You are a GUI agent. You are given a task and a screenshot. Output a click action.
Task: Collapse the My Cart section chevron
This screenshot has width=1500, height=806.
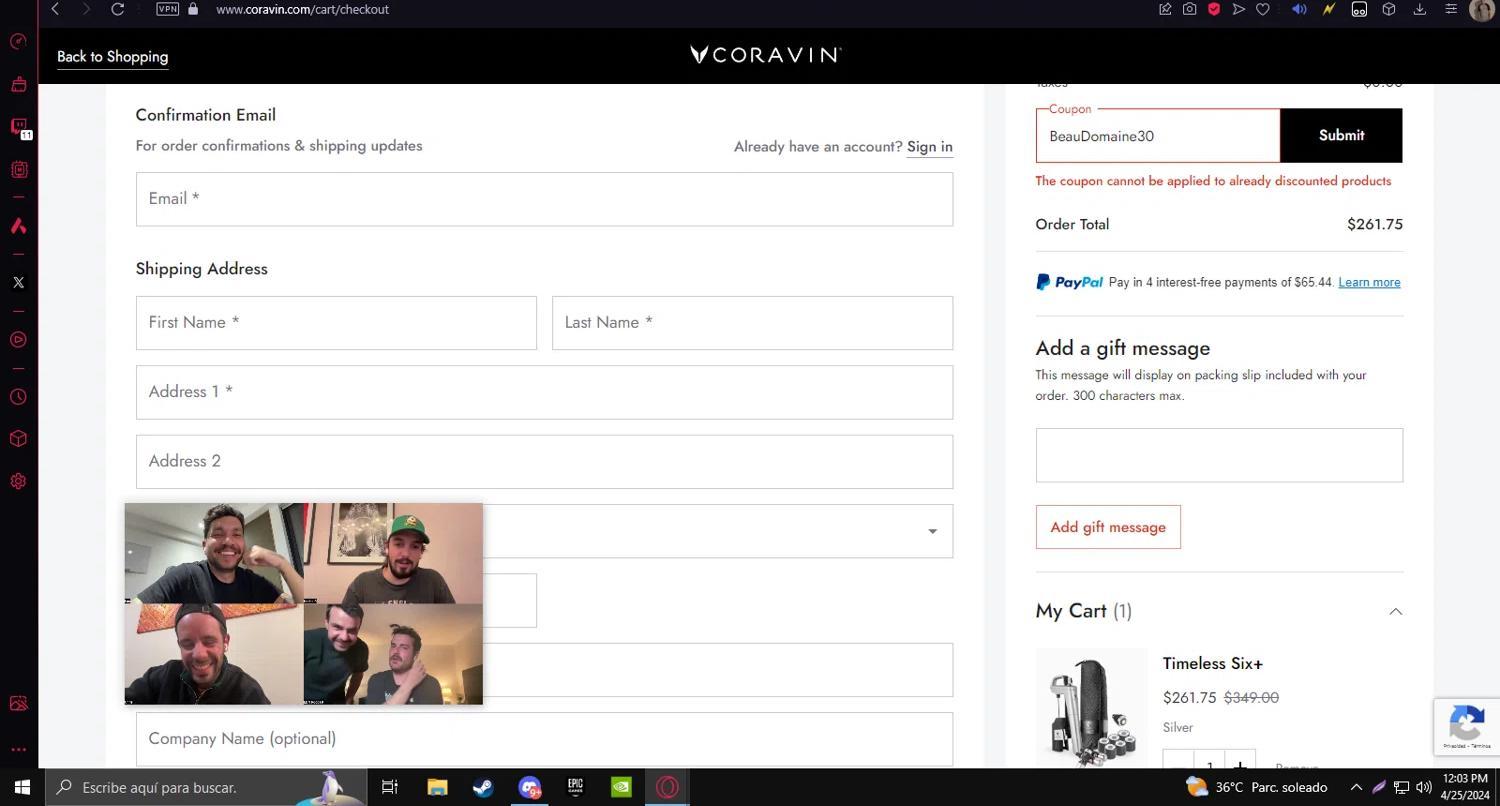pos(1395,611)
